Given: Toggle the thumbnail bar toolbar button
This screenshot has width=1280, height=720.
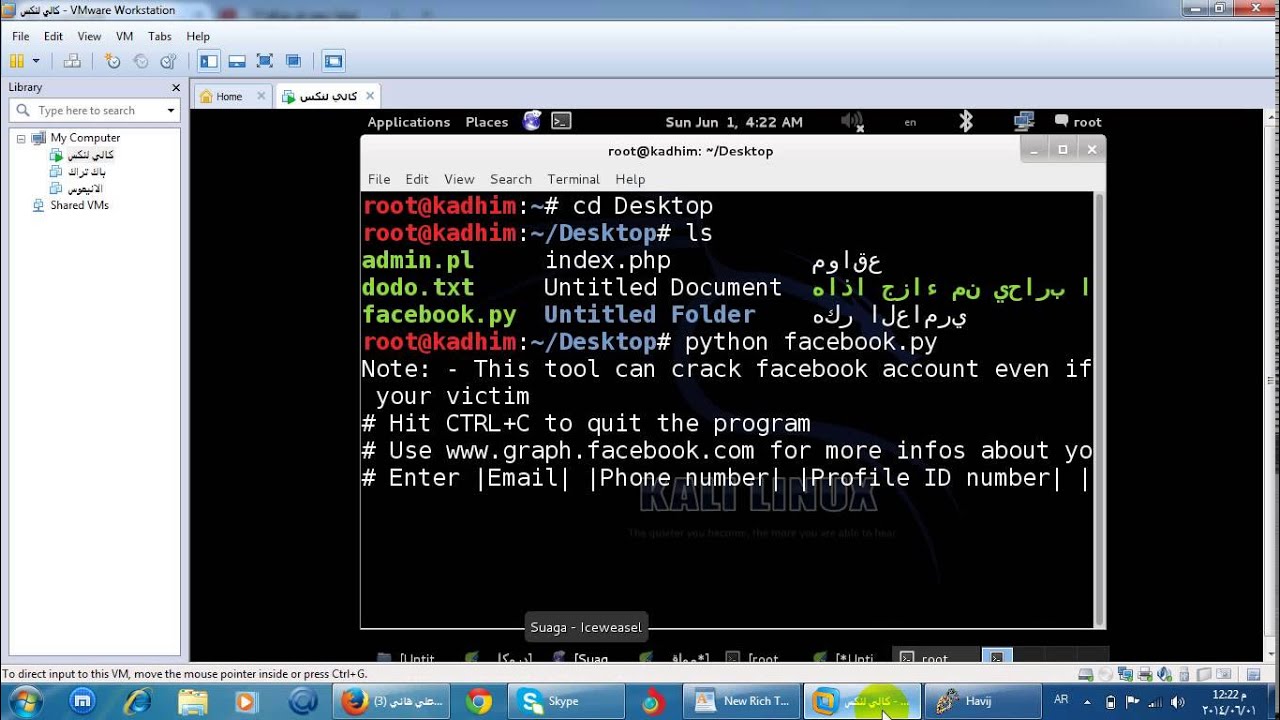Looking at the screenshot, I should point(237,61).
